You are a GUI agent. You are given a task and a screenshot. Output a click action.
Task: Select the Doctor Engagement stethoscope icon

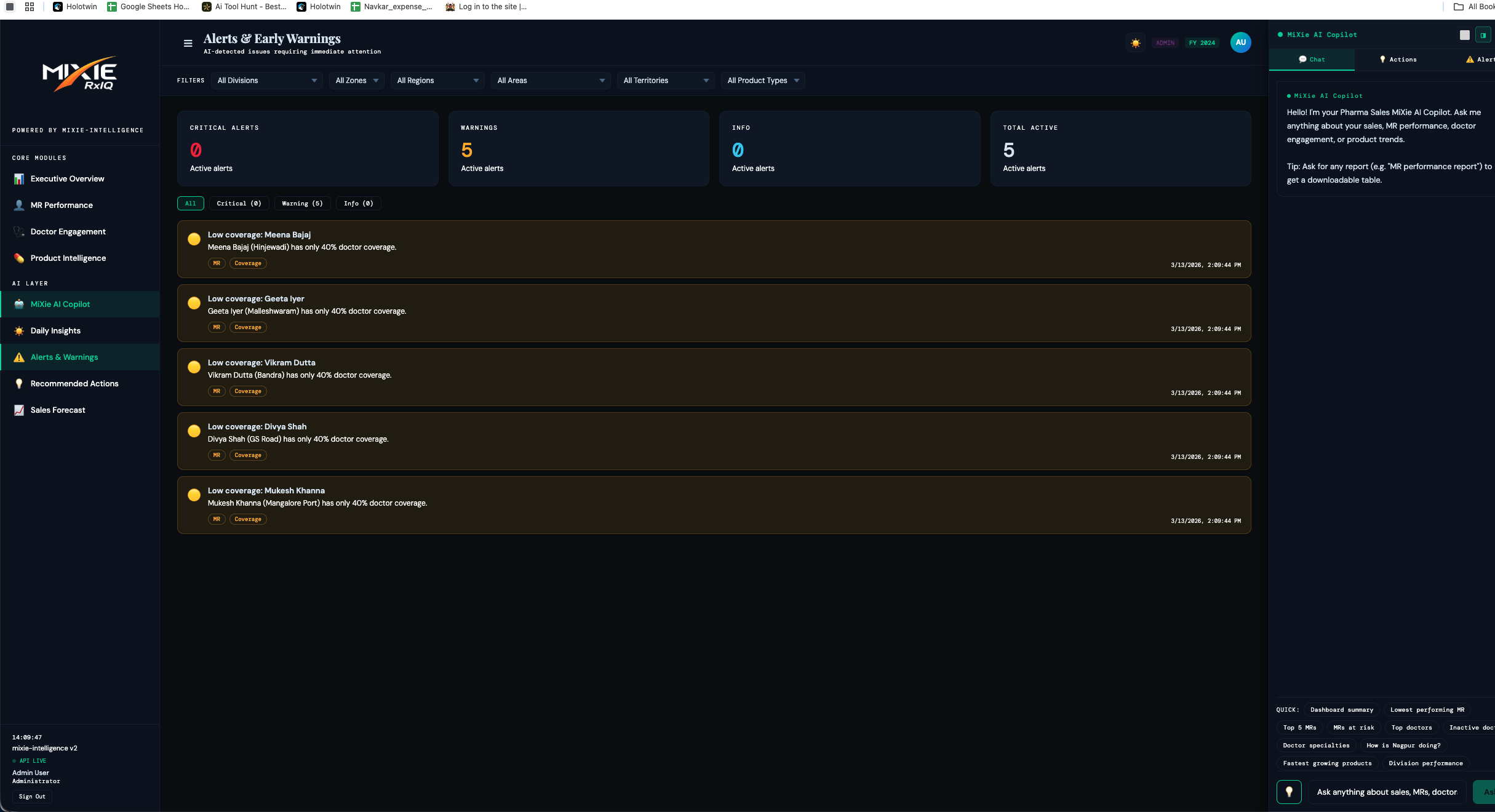[19, 231]
